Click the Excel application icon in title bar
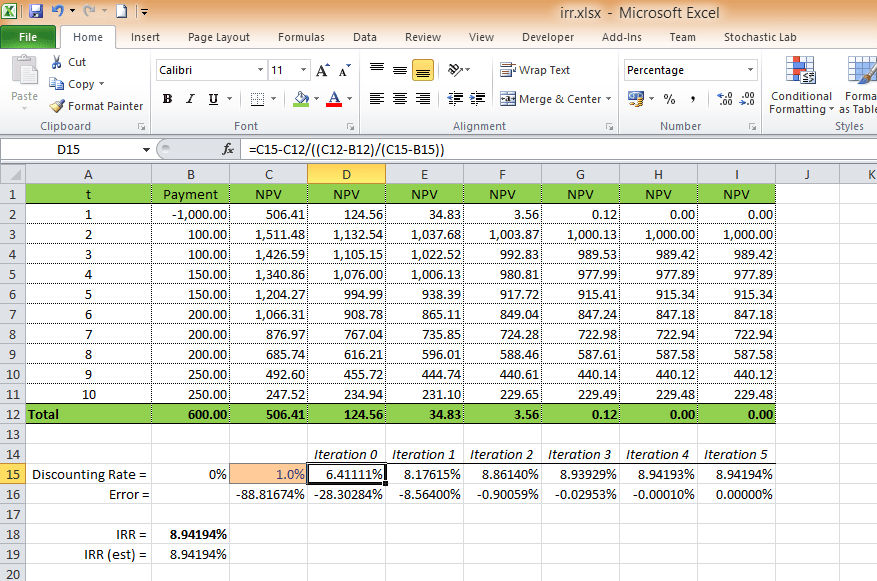Image resolution: width=877 pixels, height=581 pixels. coord(10,11)
